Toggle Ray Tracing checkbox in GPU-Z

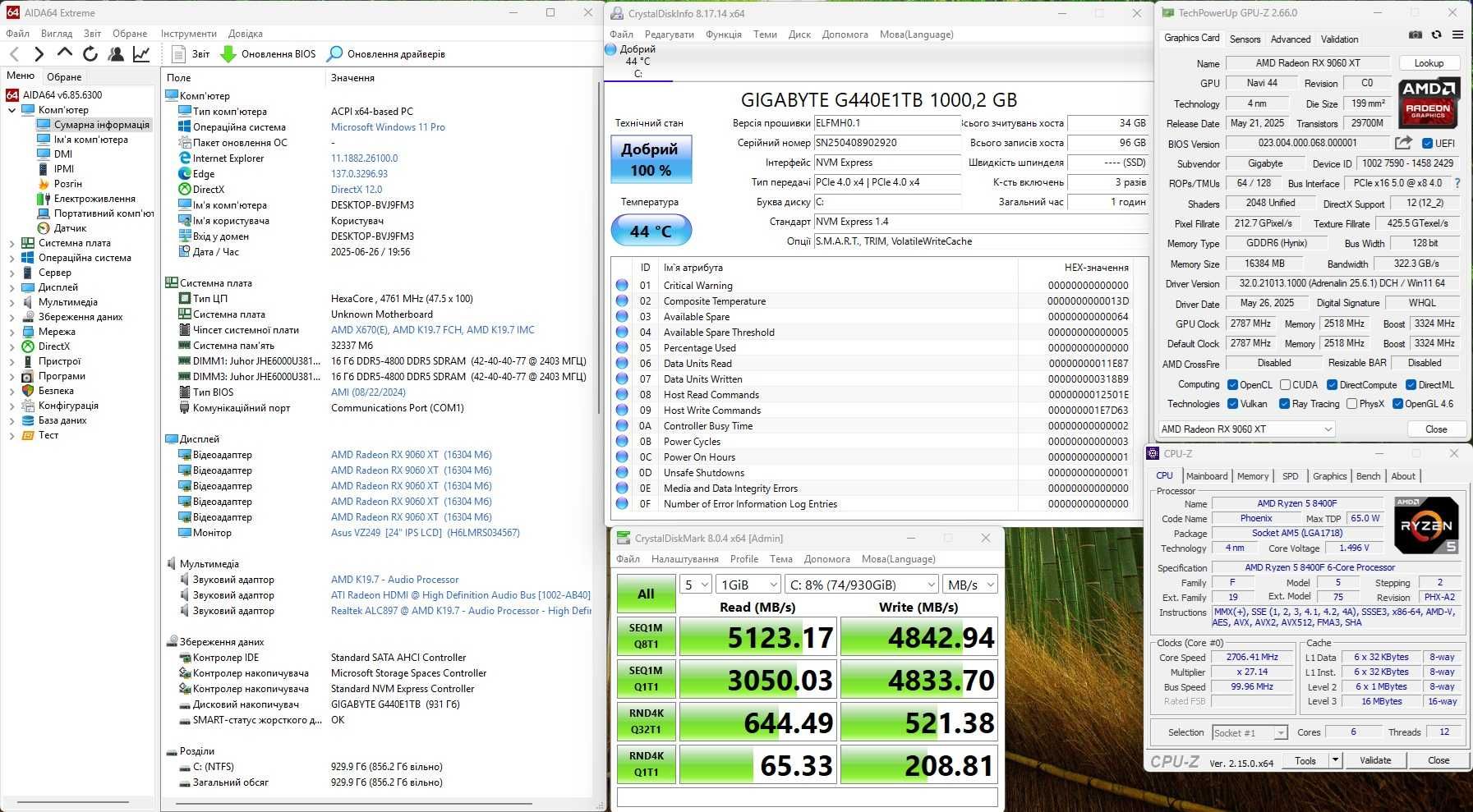(1284, 404)
